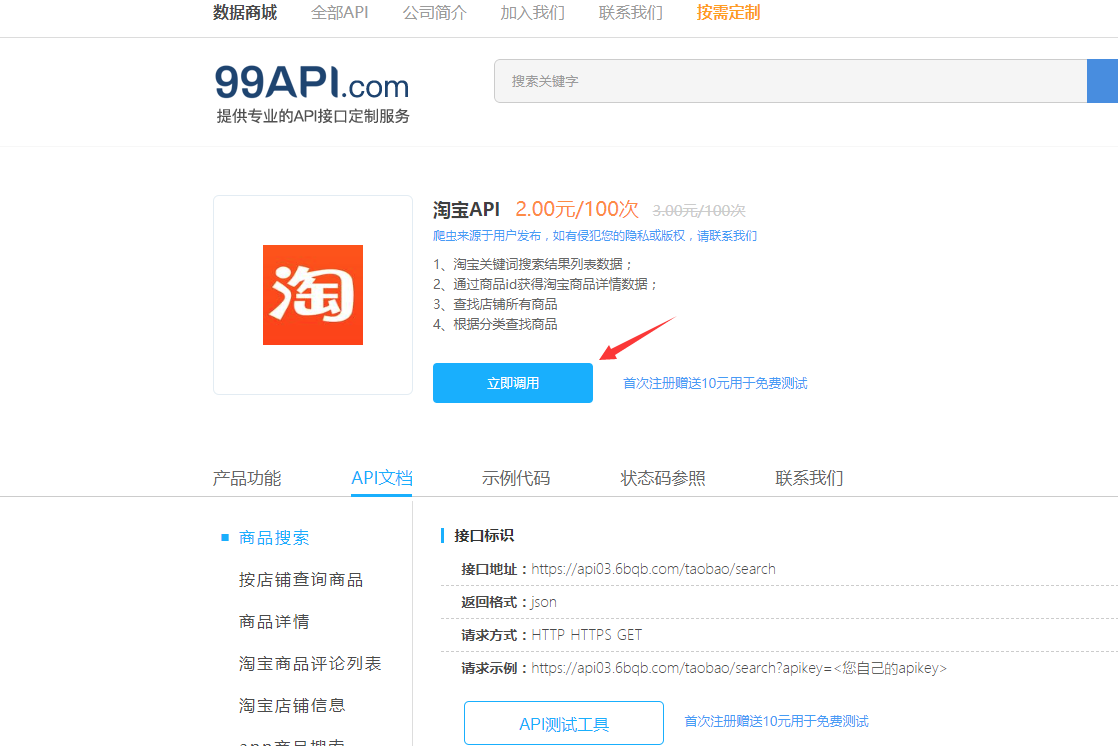Click the 返回格式 json value
The height and width of the screenshot is (746, 1118).
(x=543, y=602)
